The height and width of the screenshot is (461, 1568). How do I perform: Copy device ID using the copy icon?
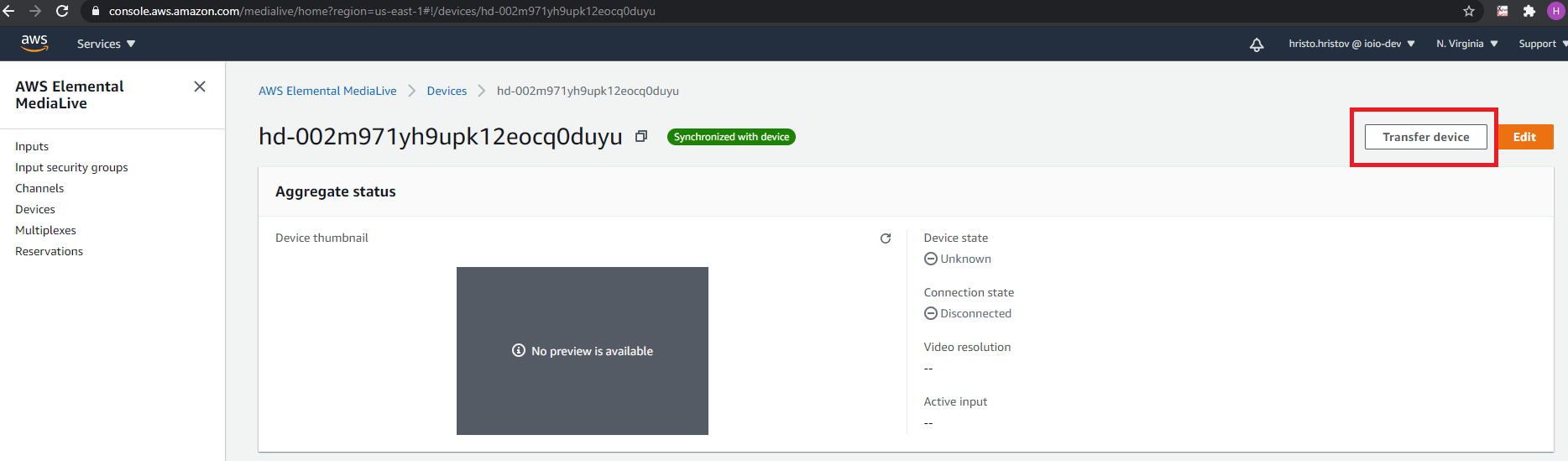coord(641,136)
